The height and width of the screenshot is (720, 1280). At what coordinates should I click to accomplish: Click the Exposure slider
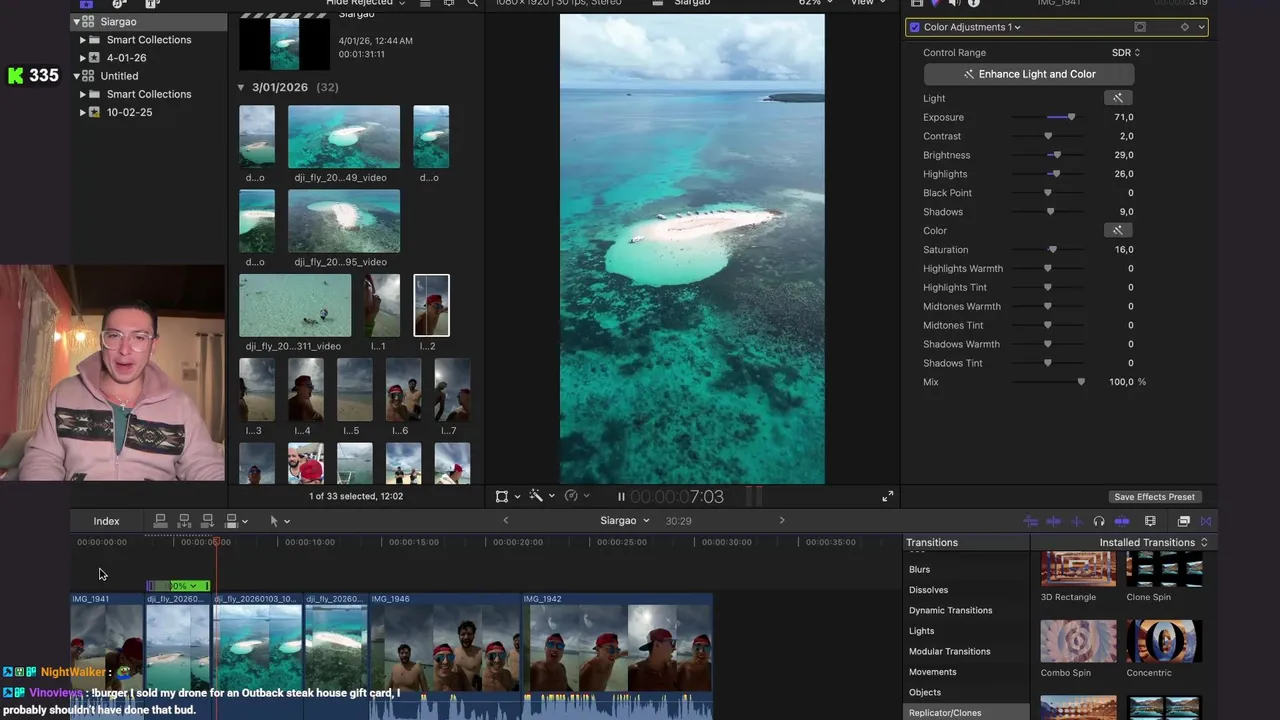click(1047, 117)
